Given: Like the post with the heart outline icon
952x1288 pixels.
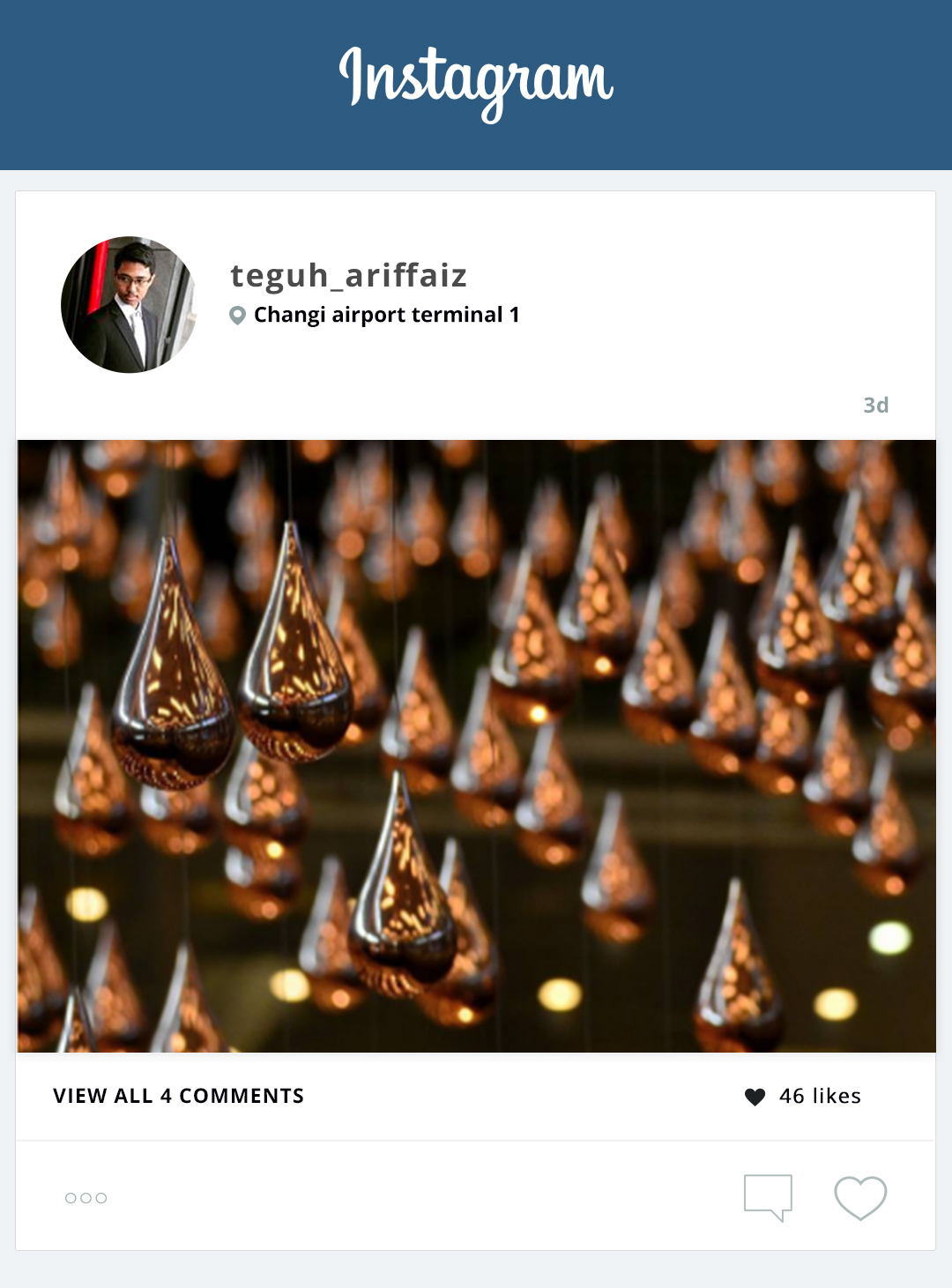Looking at the screenshot, I should pos(860,1198).
